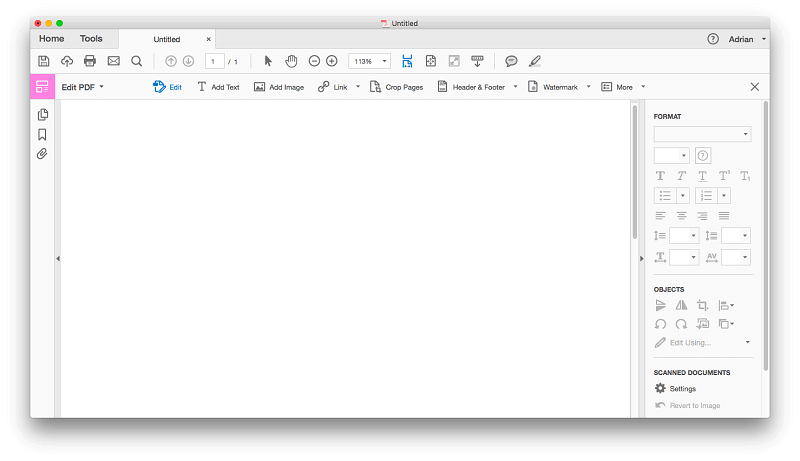The width and height of the screenshot is (800, 461).
Task: Select the Highlight text pen icon
Action: pos(534,61)
